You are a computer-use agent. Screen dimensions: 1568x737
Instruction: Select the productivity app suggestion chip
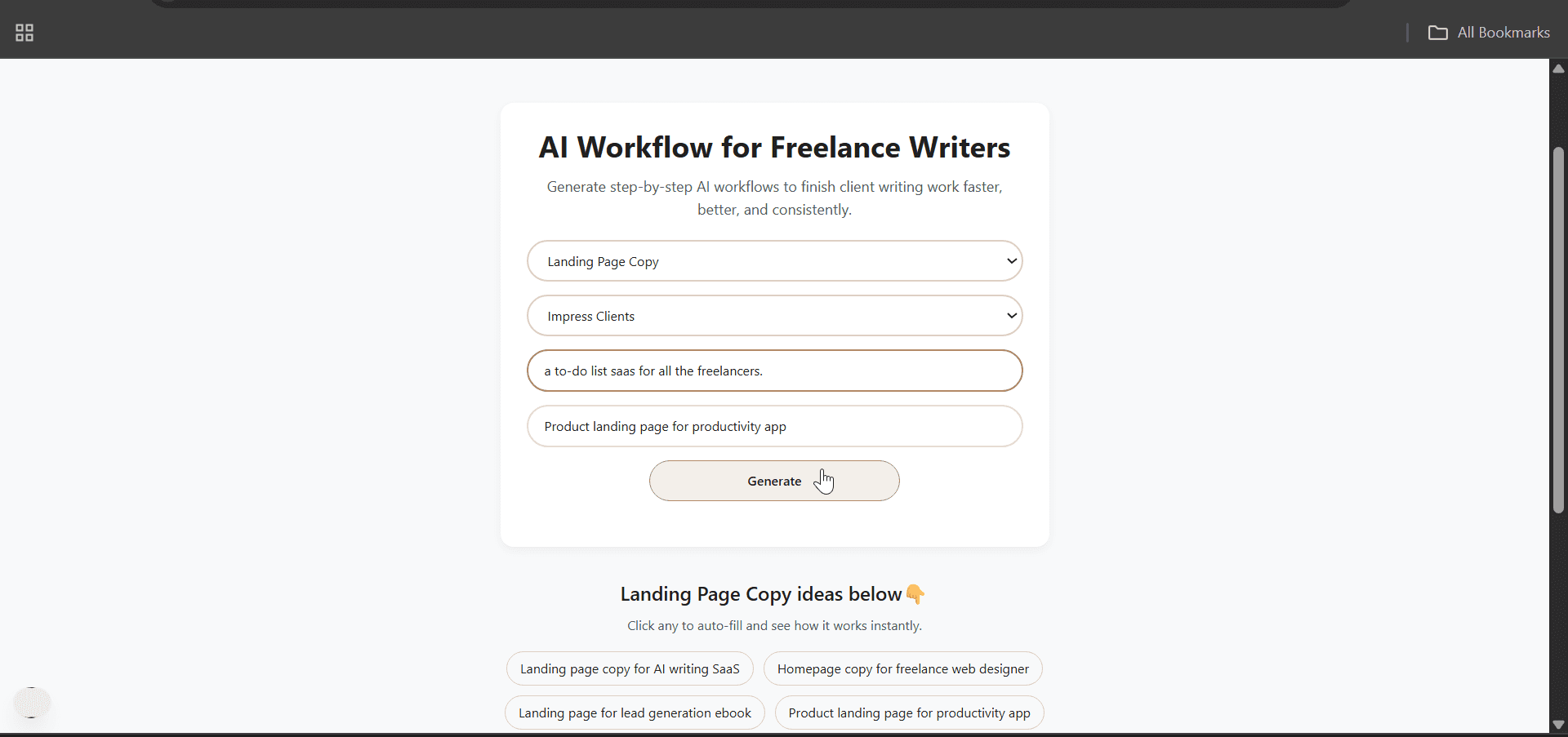909,713
